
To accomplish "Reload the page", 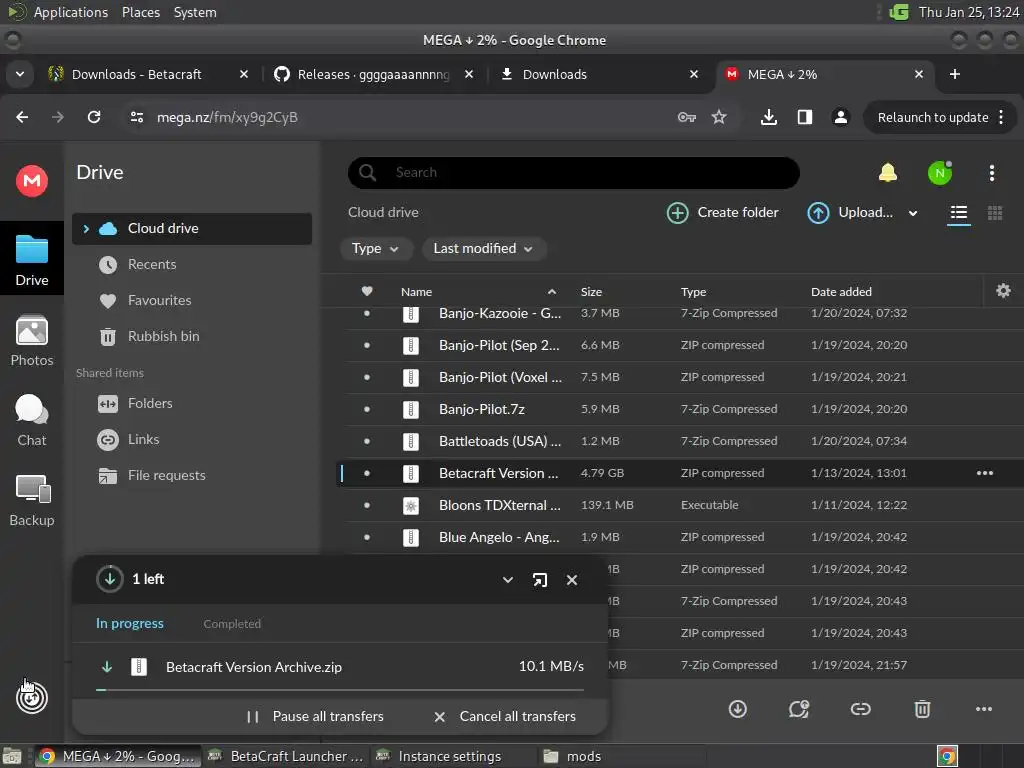I will point(94,117).
